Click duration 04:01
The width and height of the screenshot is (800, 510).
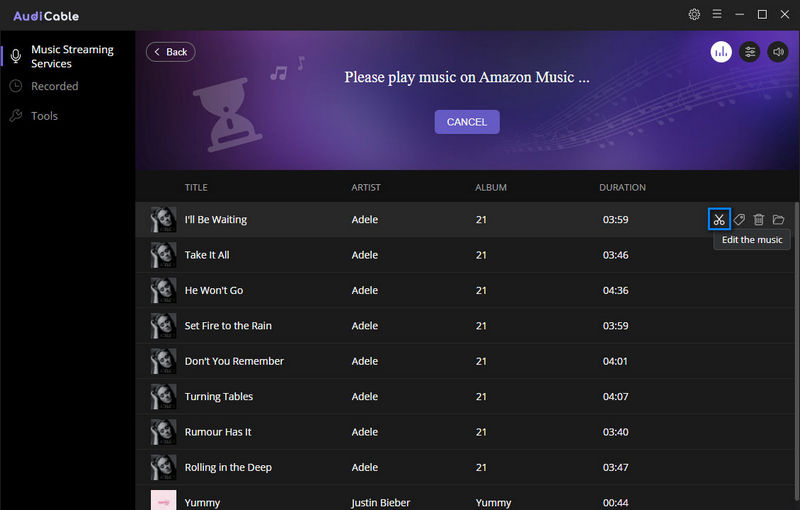pyautogui.click(x=615, y=361)
